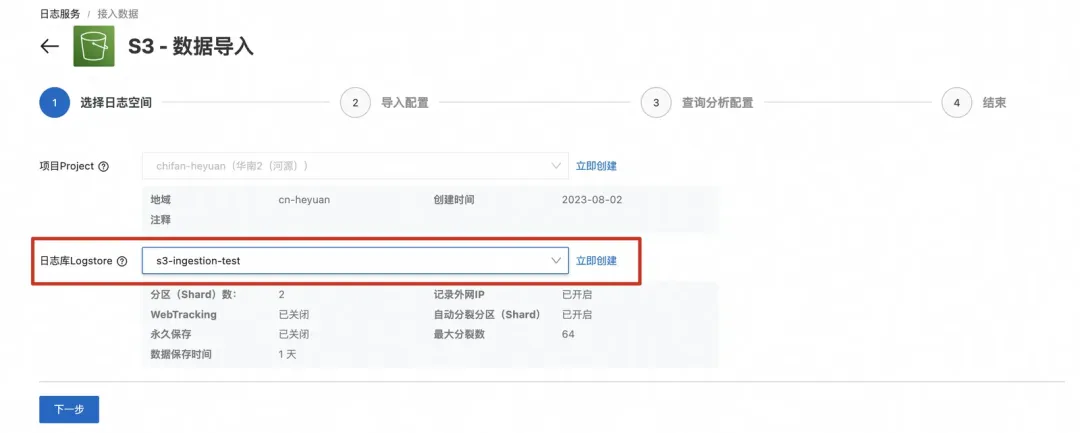Screen dimensions: 1080x433
Task: Expand the Logstore dropdown chevron arrow
Action: 556,261
